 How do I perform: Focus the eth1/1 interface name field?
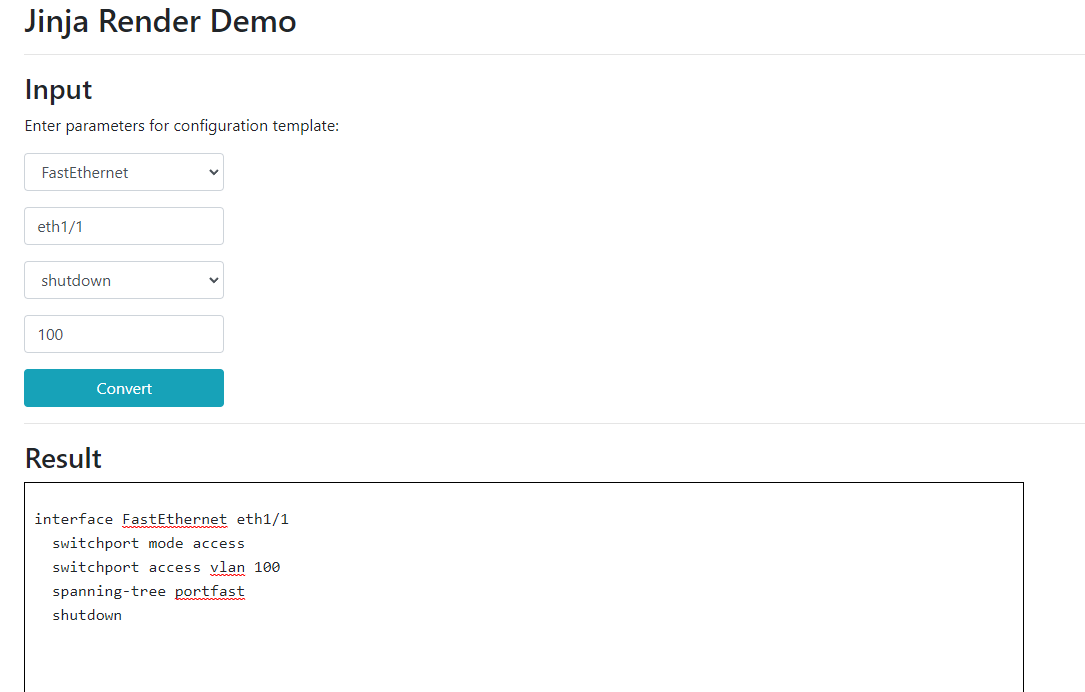pos(124,226)
